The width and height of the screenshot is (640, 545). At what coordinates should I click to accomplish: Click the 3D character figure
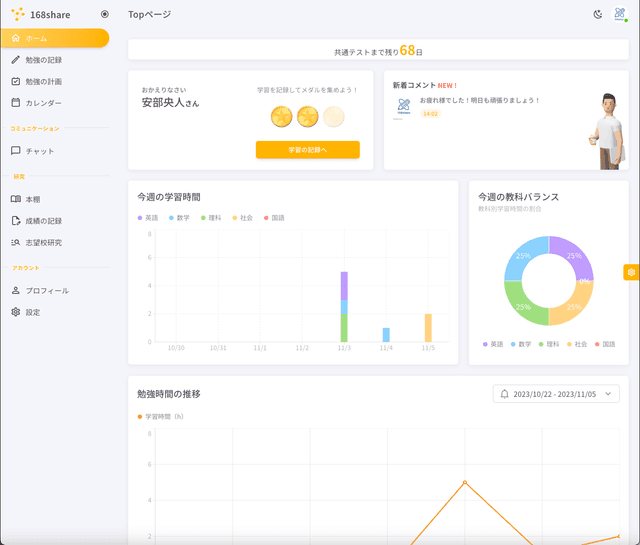point(608,131)
